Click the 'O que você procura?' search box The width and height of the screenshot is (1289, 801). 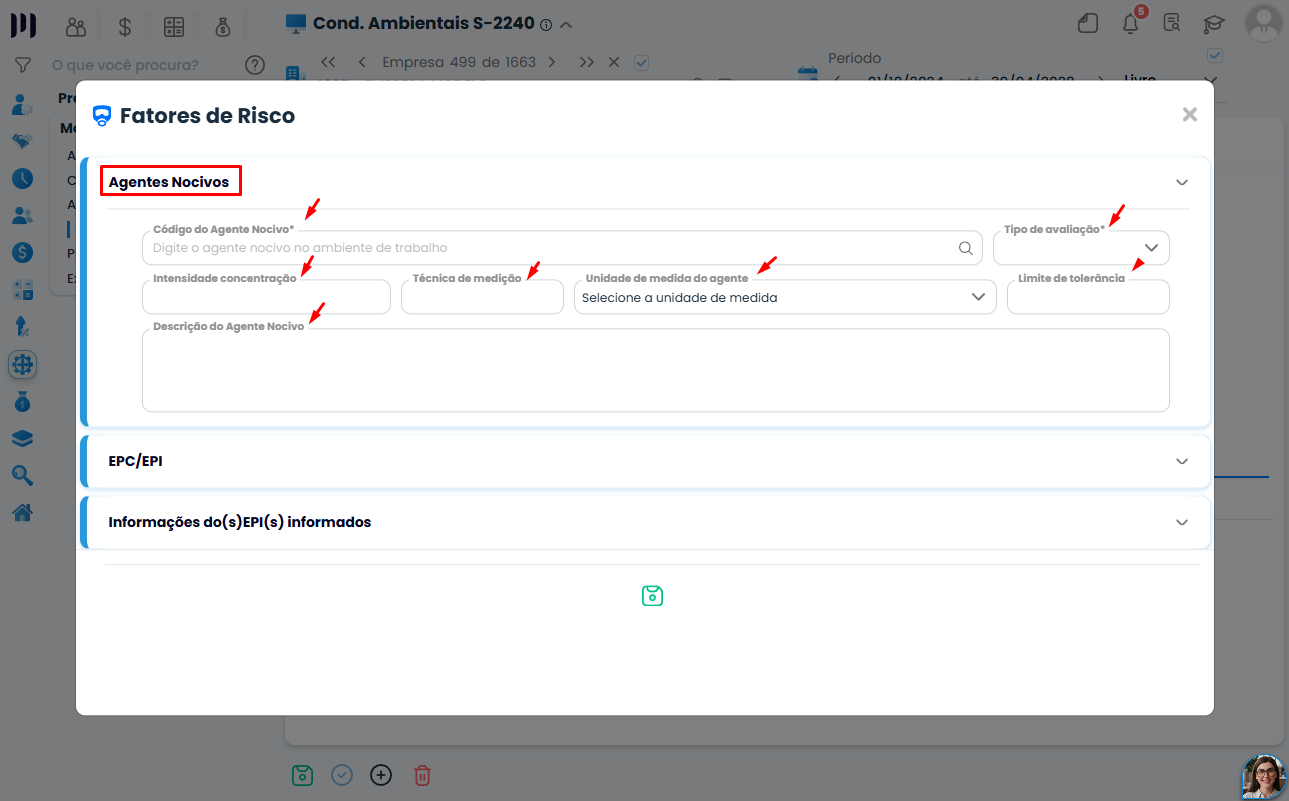(140, 65)
